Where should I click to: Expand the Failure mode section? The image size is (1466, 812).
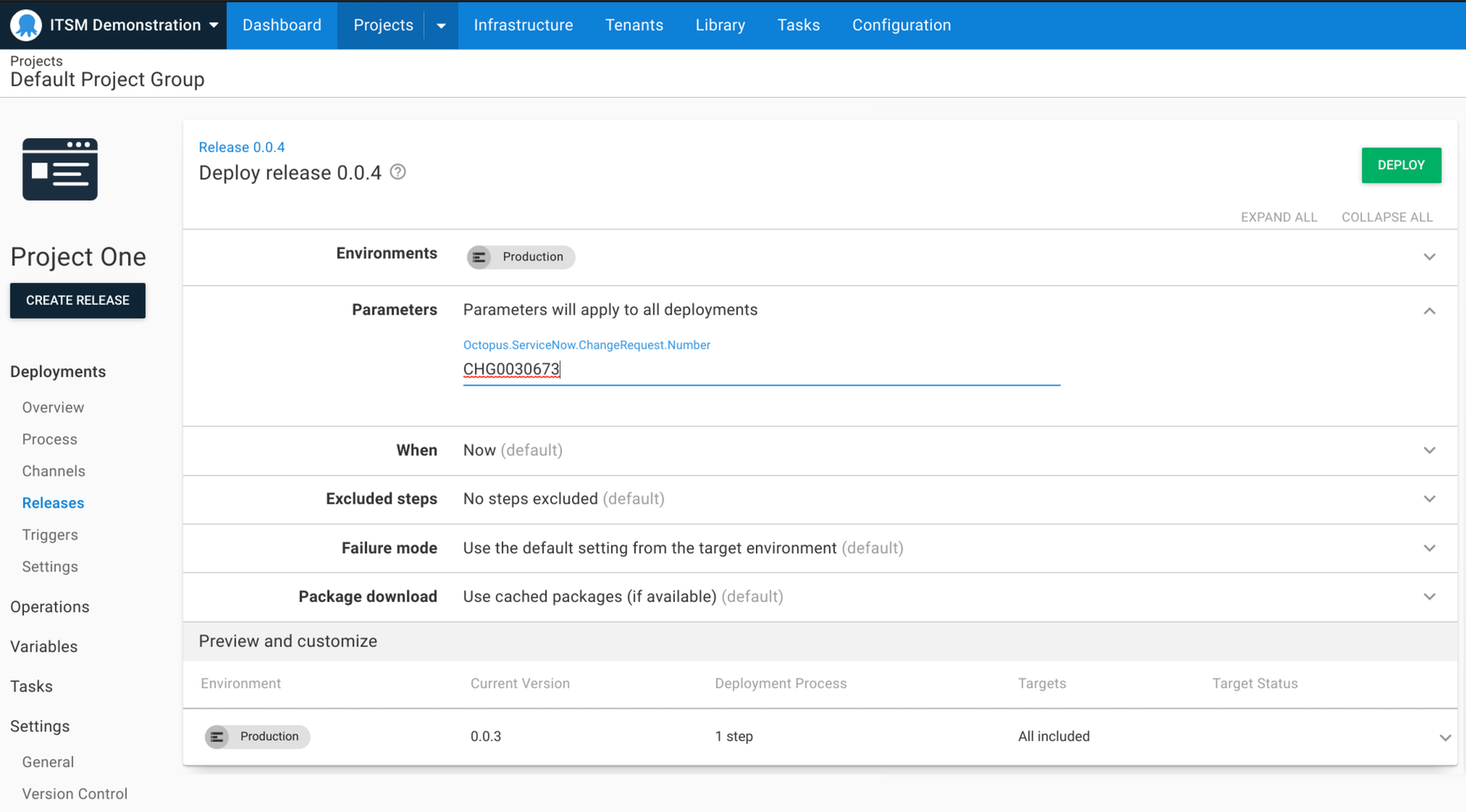coord(1429,548)
